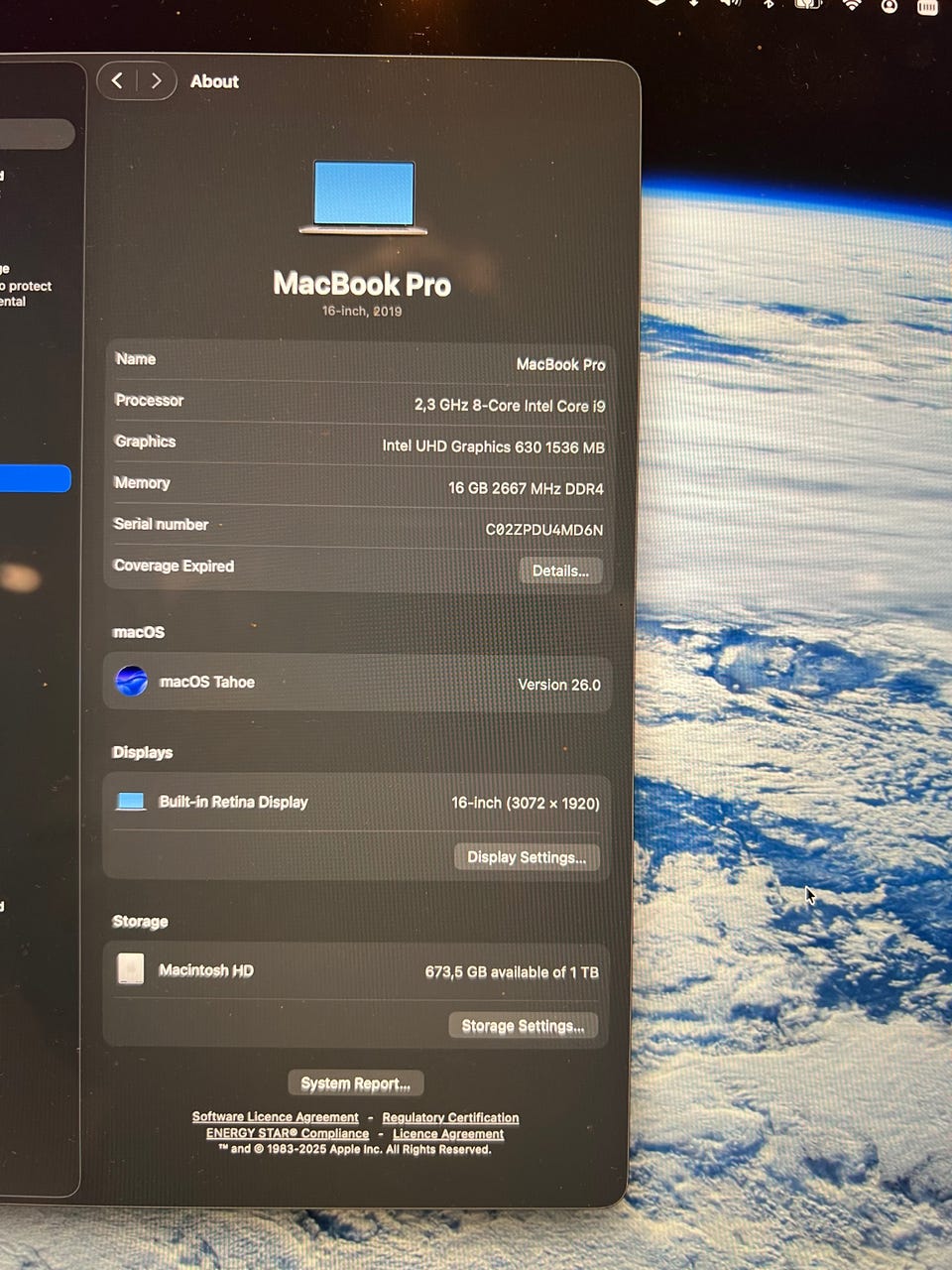Click the 'Built-in Retina Display' label
This screenshot has height=1270, width=952.
click(233, 802)
